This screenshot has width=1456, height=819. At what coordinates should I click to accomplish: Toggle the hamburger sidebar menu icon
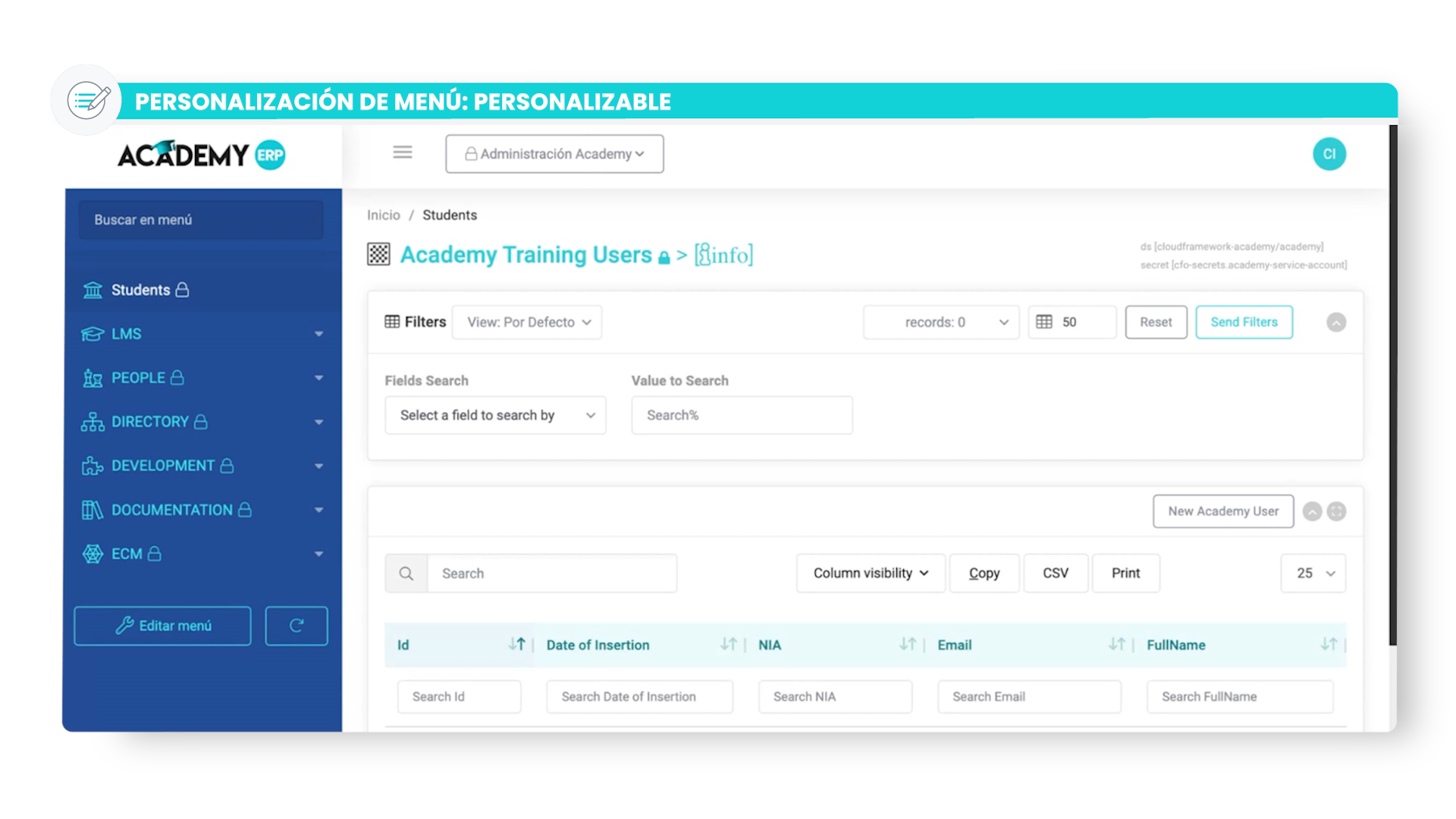(403, 153)
